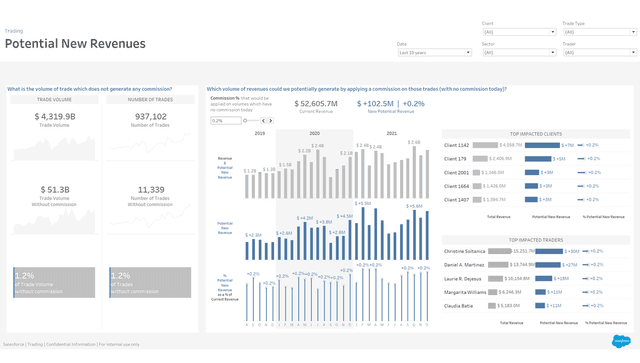Screen dimensions: 640x363
Task: Select Christine Soltanica trader row
Action: (x=536, y=251)
